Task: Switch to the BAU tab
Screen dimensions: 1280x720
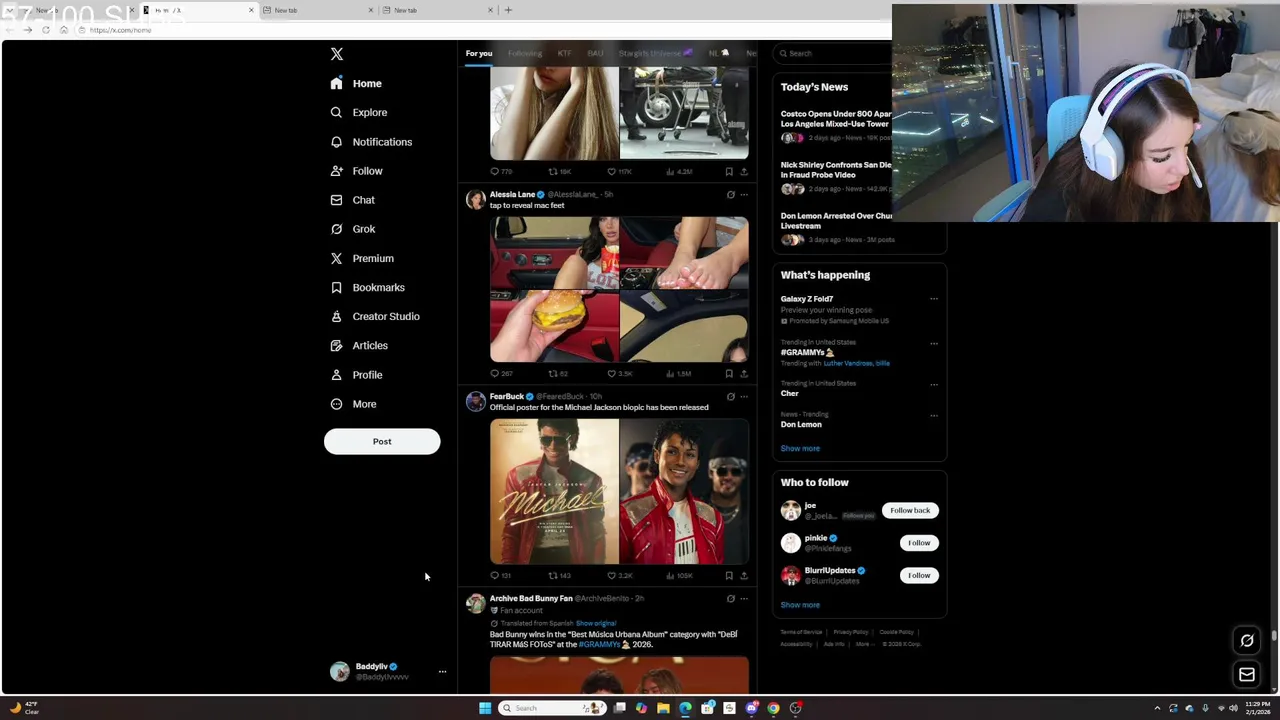Action: point(596,53)
